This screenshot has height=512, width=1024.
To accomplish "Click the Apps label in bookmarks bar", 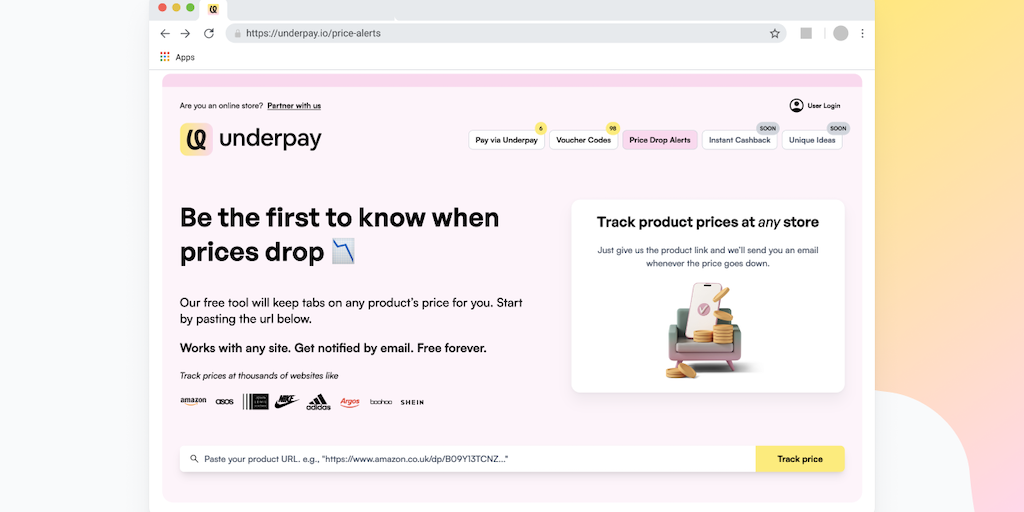I will pos(185,57).
